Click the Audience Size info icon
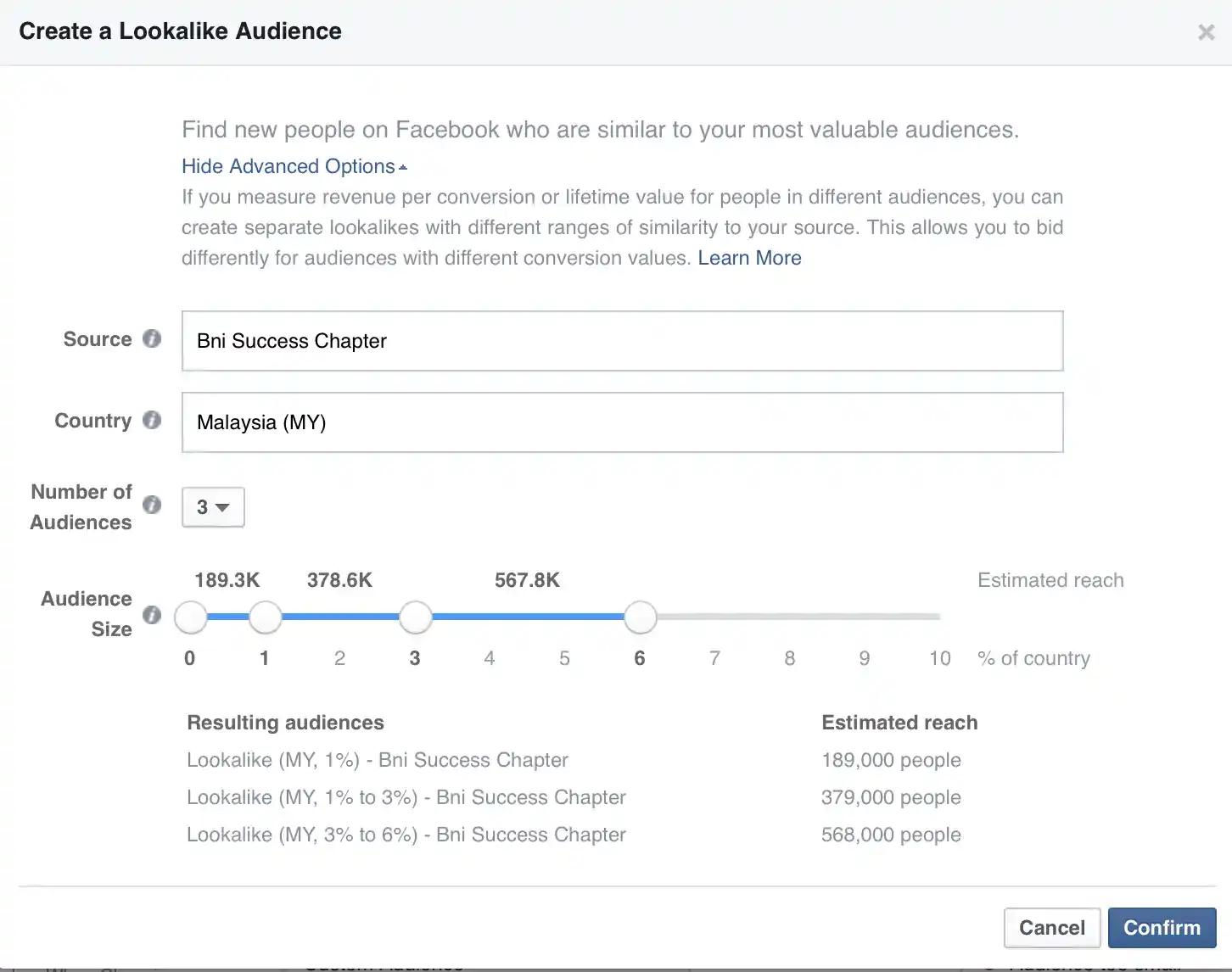The image size is (1232, 972). [x=152, y=615]
